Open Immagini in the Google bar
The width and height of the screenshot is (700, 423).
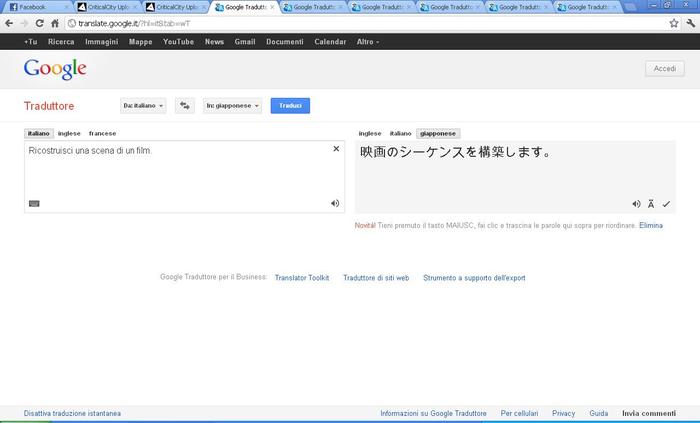pyautogui.click(x=101, y=41)
